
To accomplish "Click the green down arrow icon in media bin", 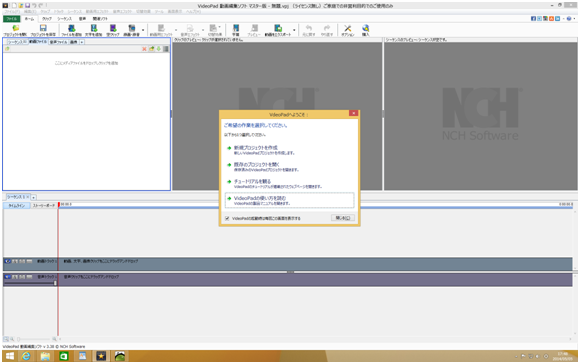I will pyautogui.click(x=159, y=49).
